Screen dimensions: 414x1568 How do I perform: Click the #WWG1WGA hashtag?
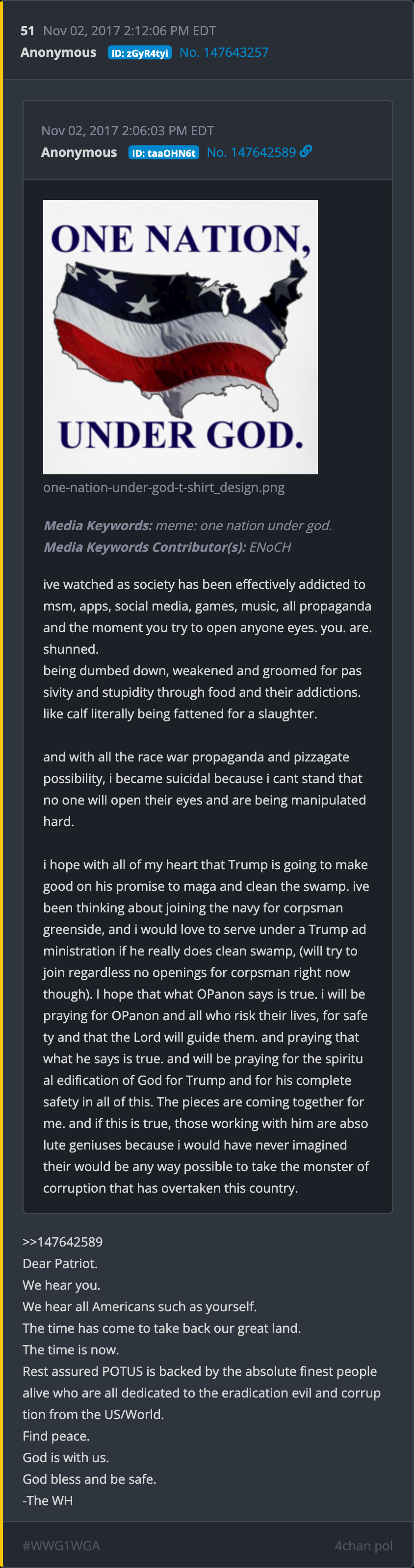pos(61,1545)
